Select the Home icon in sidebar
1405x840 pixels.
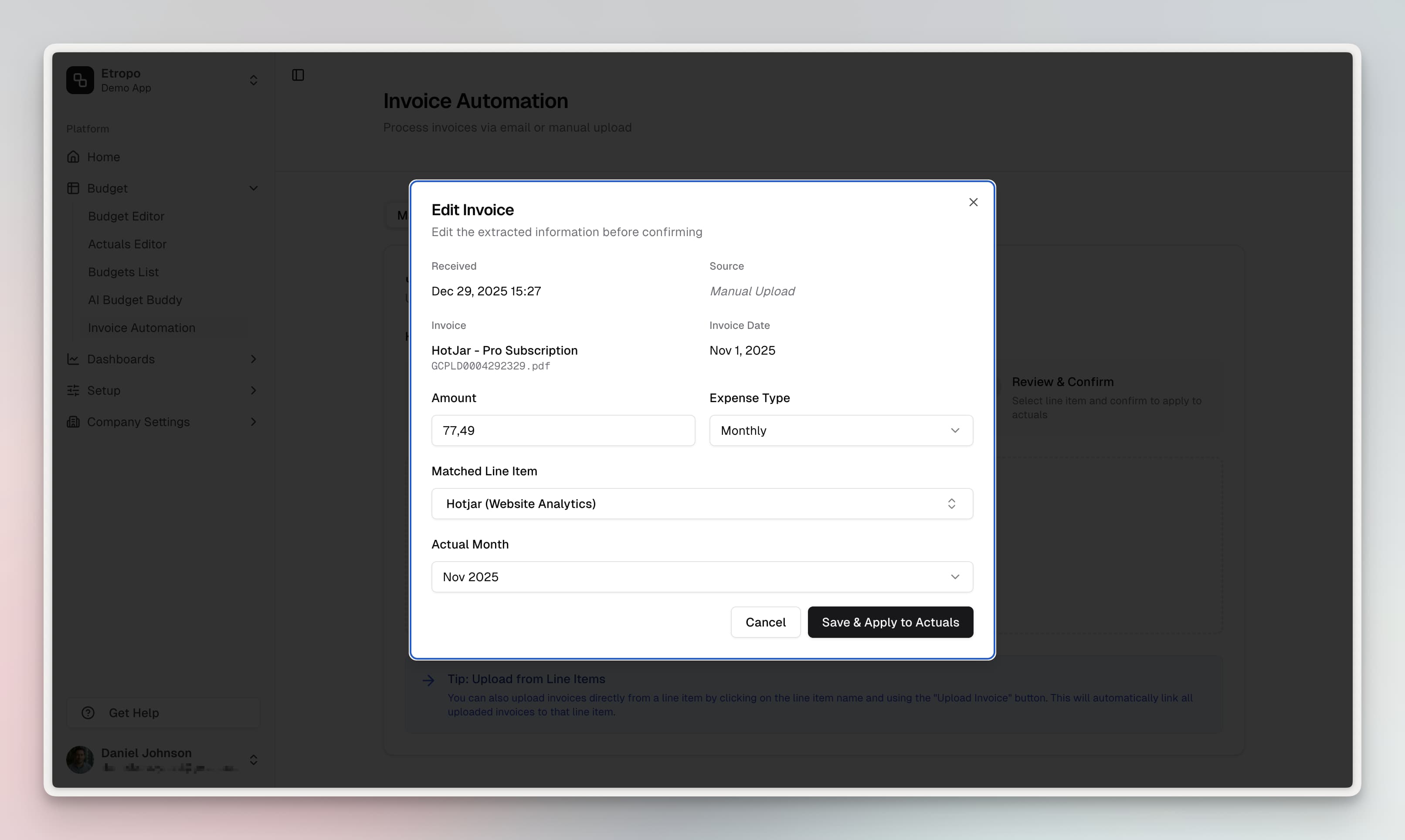coord(74,156)
